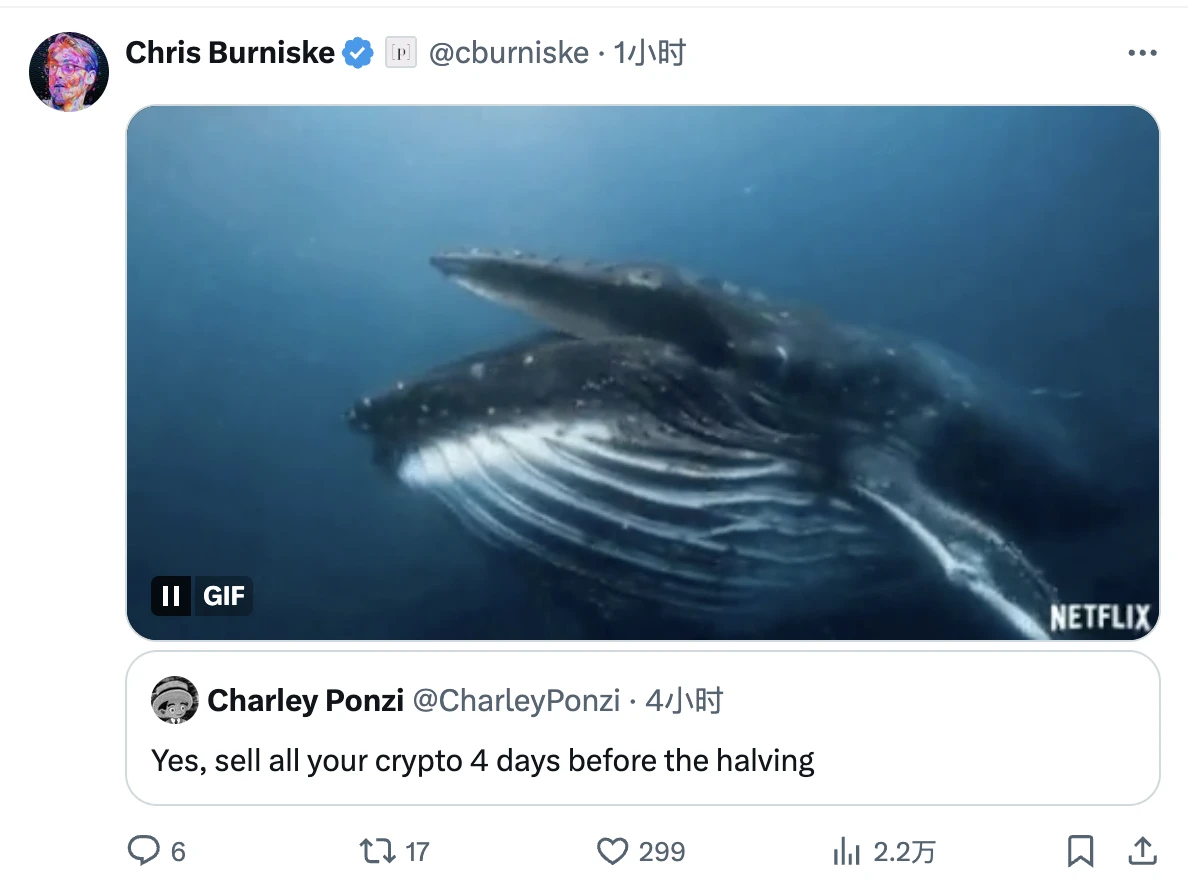Image resolution: width=1188 pixels, height=886 pixels.
Task: Open the quoted tweet's 4小时 timestamp
Action: [684, 701]
